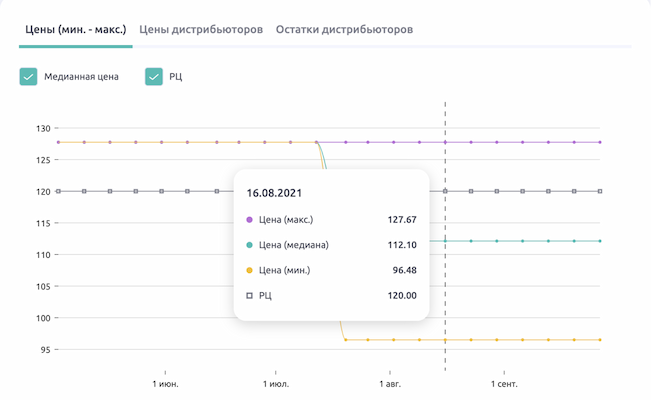651x400 pixels.
Task: Toggle the РЦ checkbox
Action: click(154, 77)
